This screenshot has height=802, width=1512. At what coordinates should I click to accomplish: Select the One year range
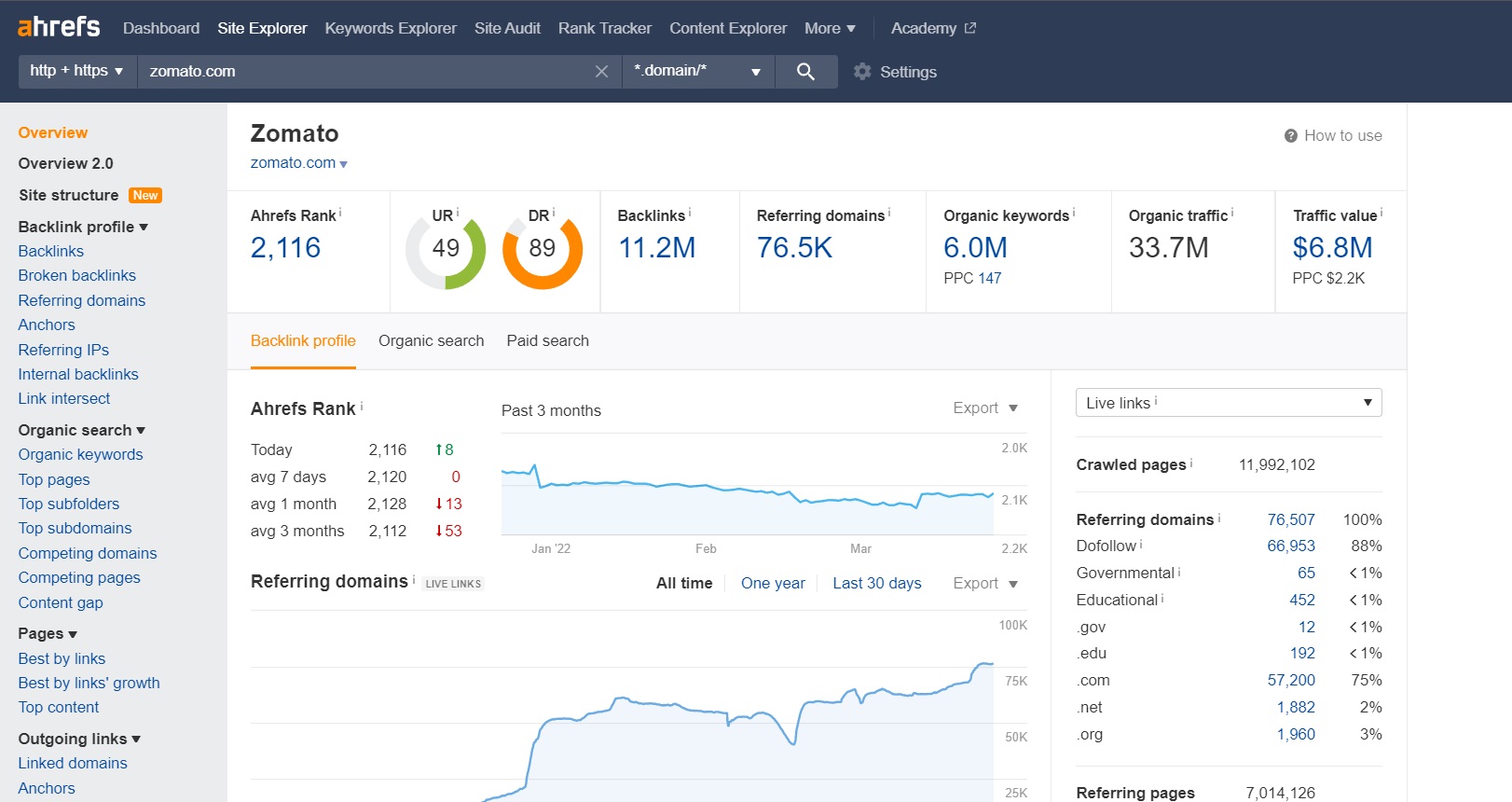point(773,583)
